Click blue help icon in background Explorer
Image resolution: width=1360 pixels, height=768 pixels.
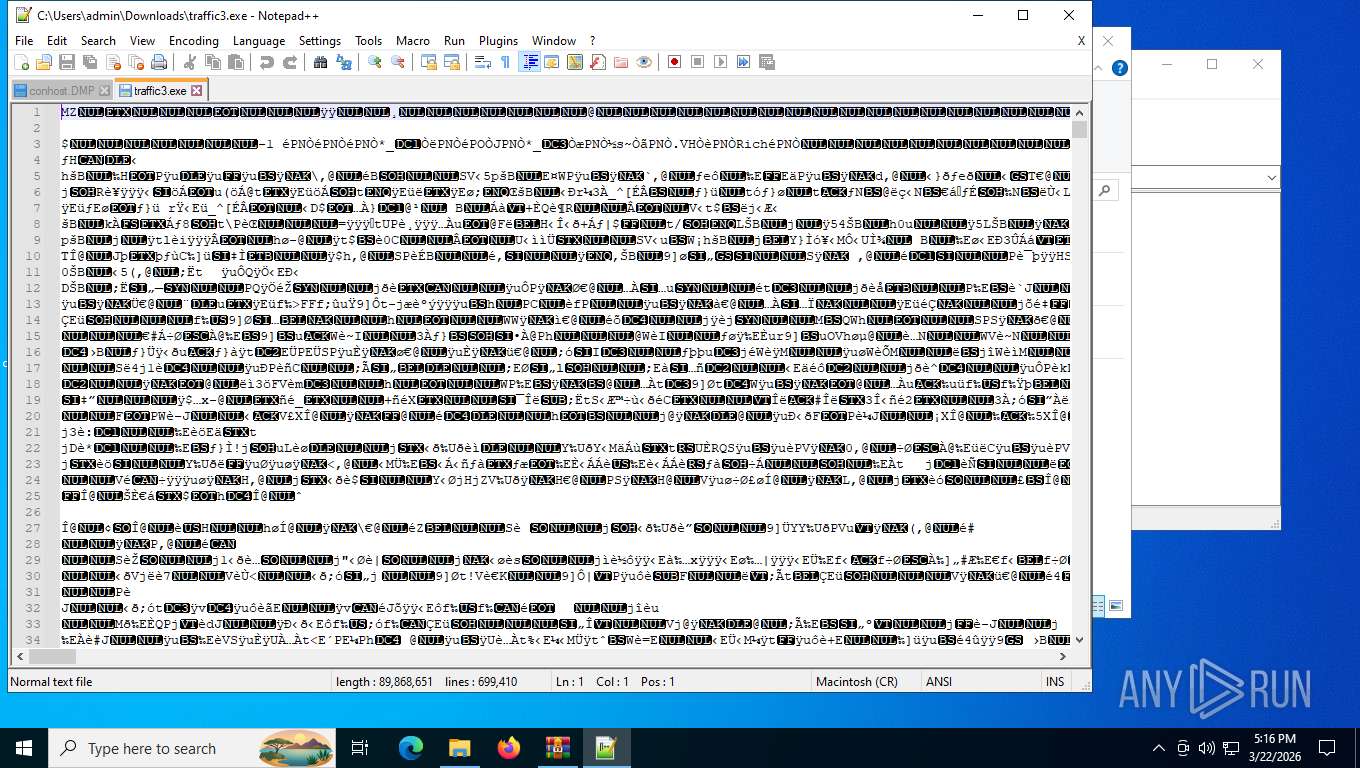(1120, 68)
